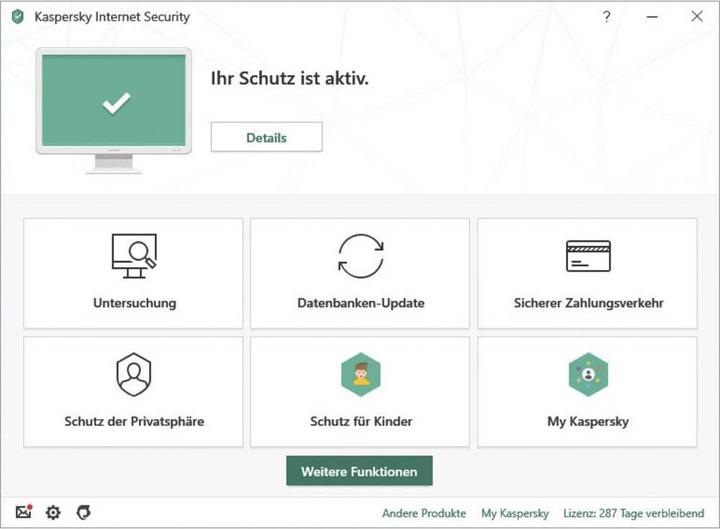The width and height of the screenshot is (720, 529).
Task: Click the Kaspersky shield logo icon
Action: pos(17,17)
